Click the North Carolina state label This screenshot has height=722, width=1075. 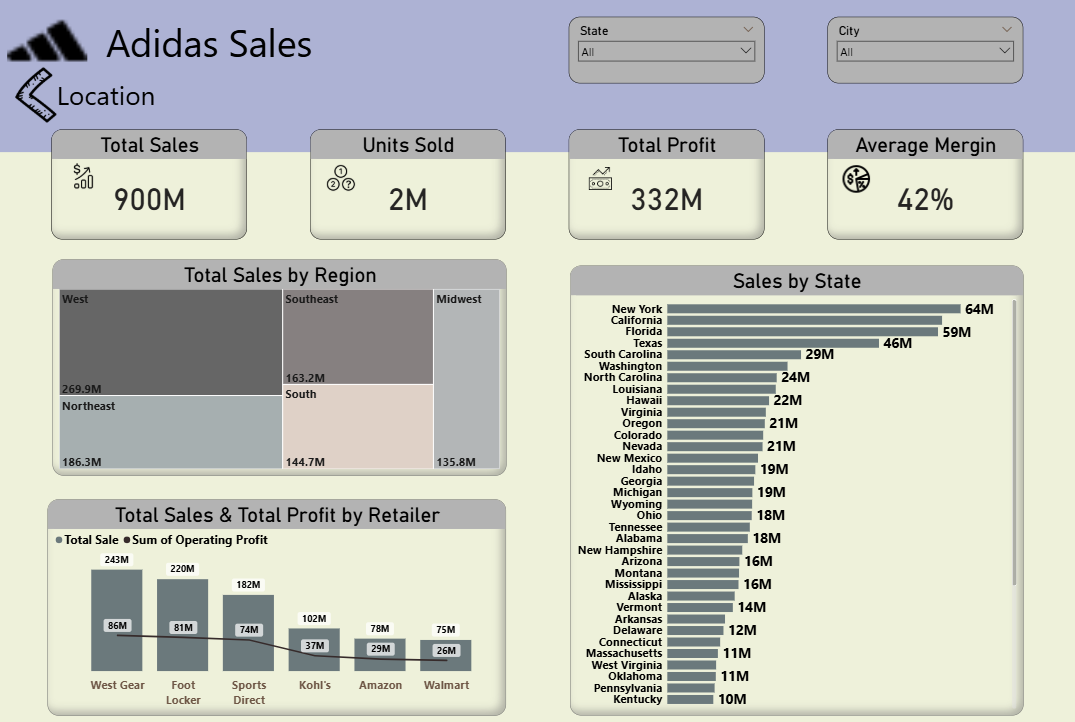pyautogui.click(x=623, y=377)
